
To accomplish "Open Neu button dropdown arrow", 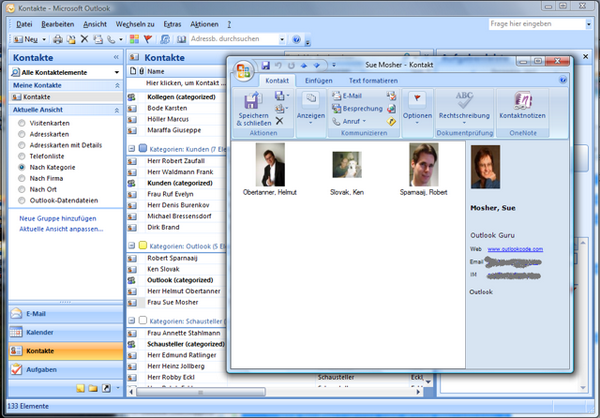I will pos(44,39).
